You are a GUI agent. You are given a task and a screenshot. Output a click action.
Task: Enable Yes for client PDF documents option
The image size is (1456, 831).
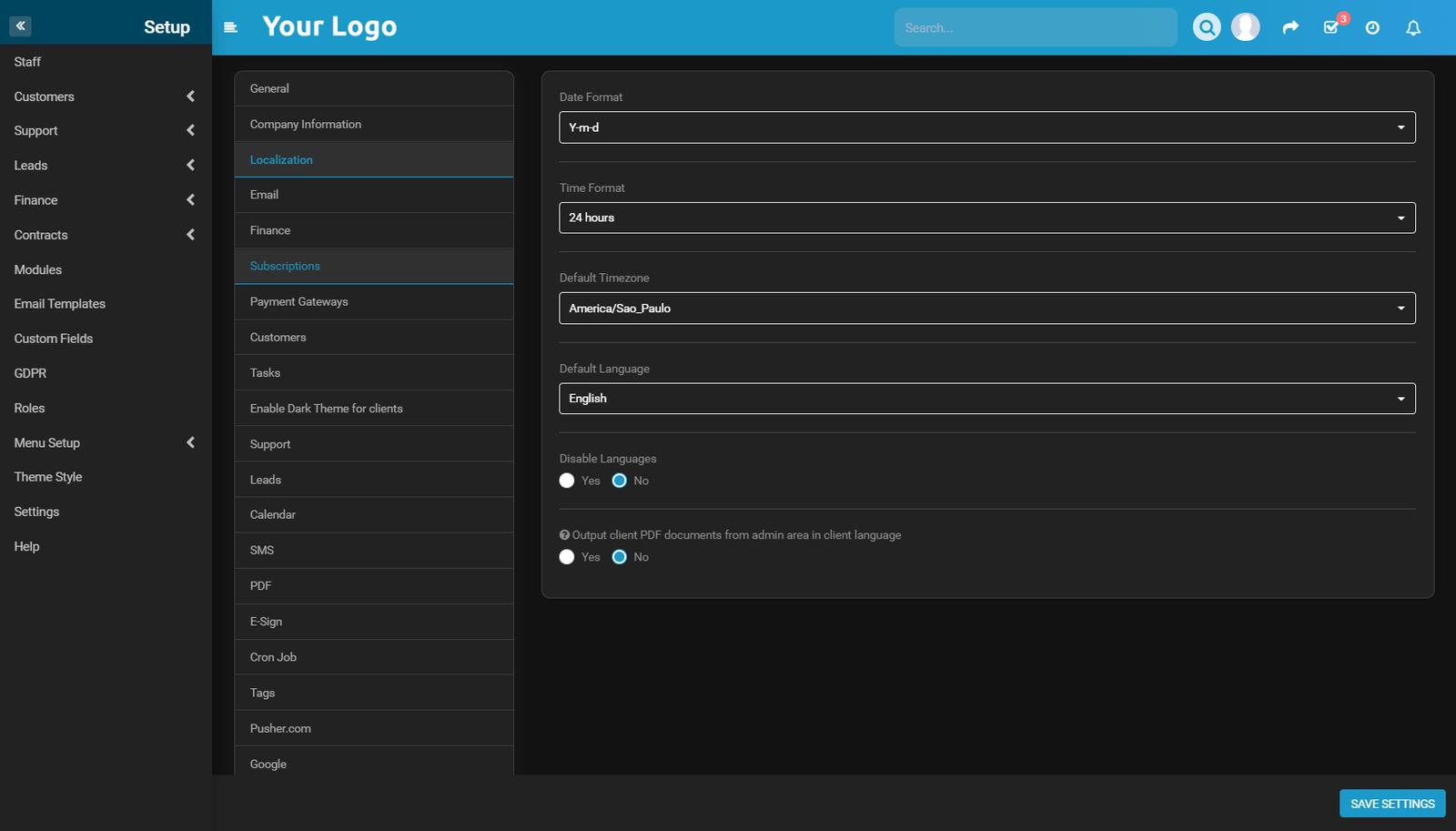click(567, 556)
